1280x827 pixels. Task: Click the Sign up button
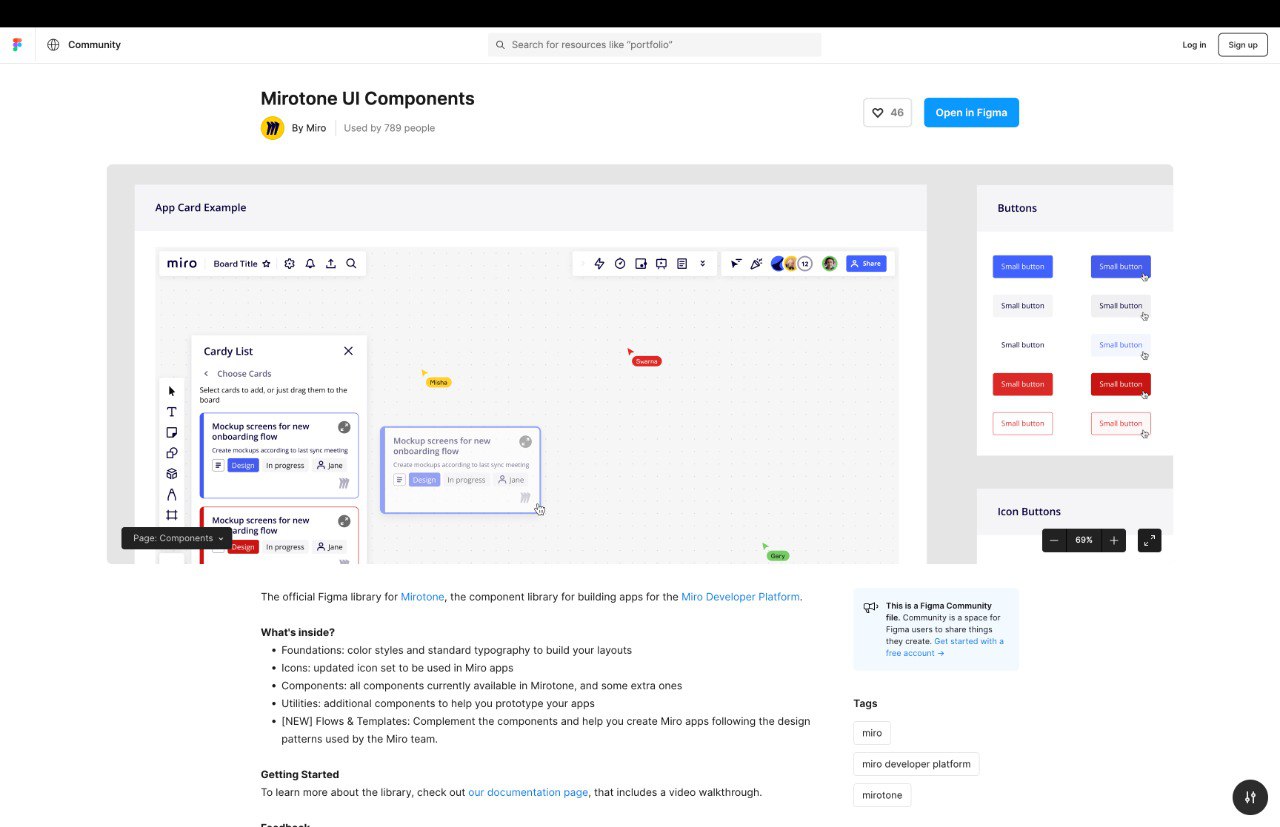point(1242,45)
